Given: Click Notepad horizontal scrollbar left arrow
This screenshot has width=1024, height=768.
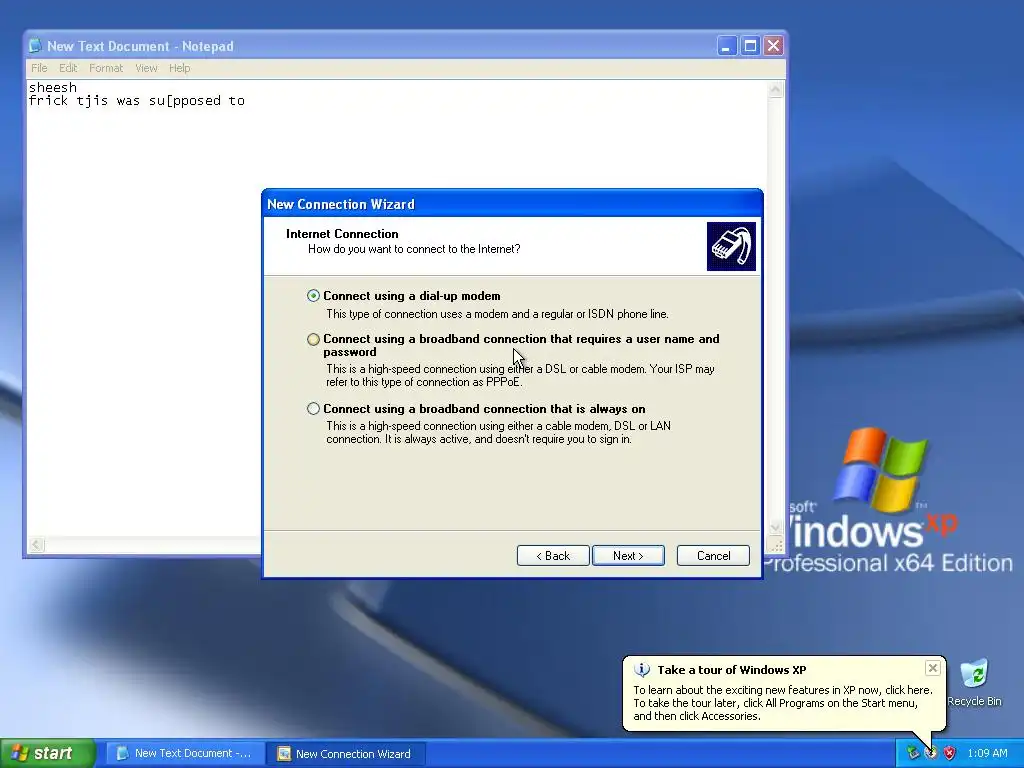Looking at the screenshot, I should pos(37,545).
